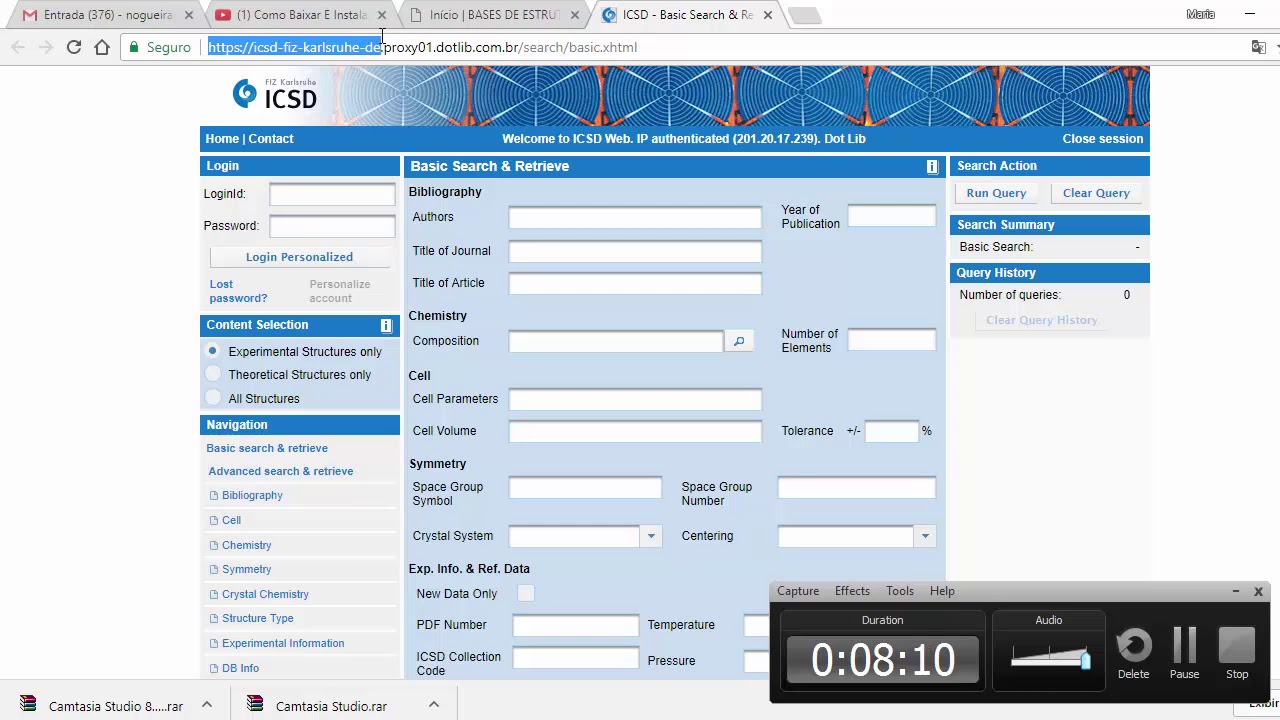The width and height of the screenshot is (1280, 720).
Task: Open Basic search & retrieve navigation link
Action: (x=267, y=448)
